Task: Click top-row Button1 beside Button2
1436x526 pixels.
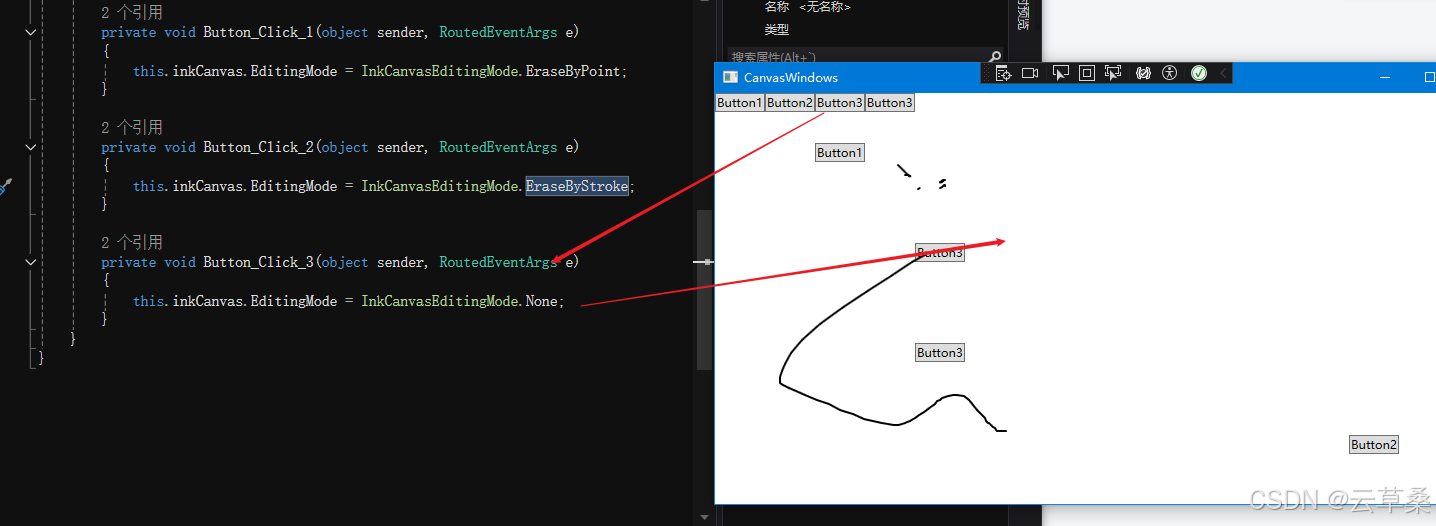Action: click(x=740, y=103)
